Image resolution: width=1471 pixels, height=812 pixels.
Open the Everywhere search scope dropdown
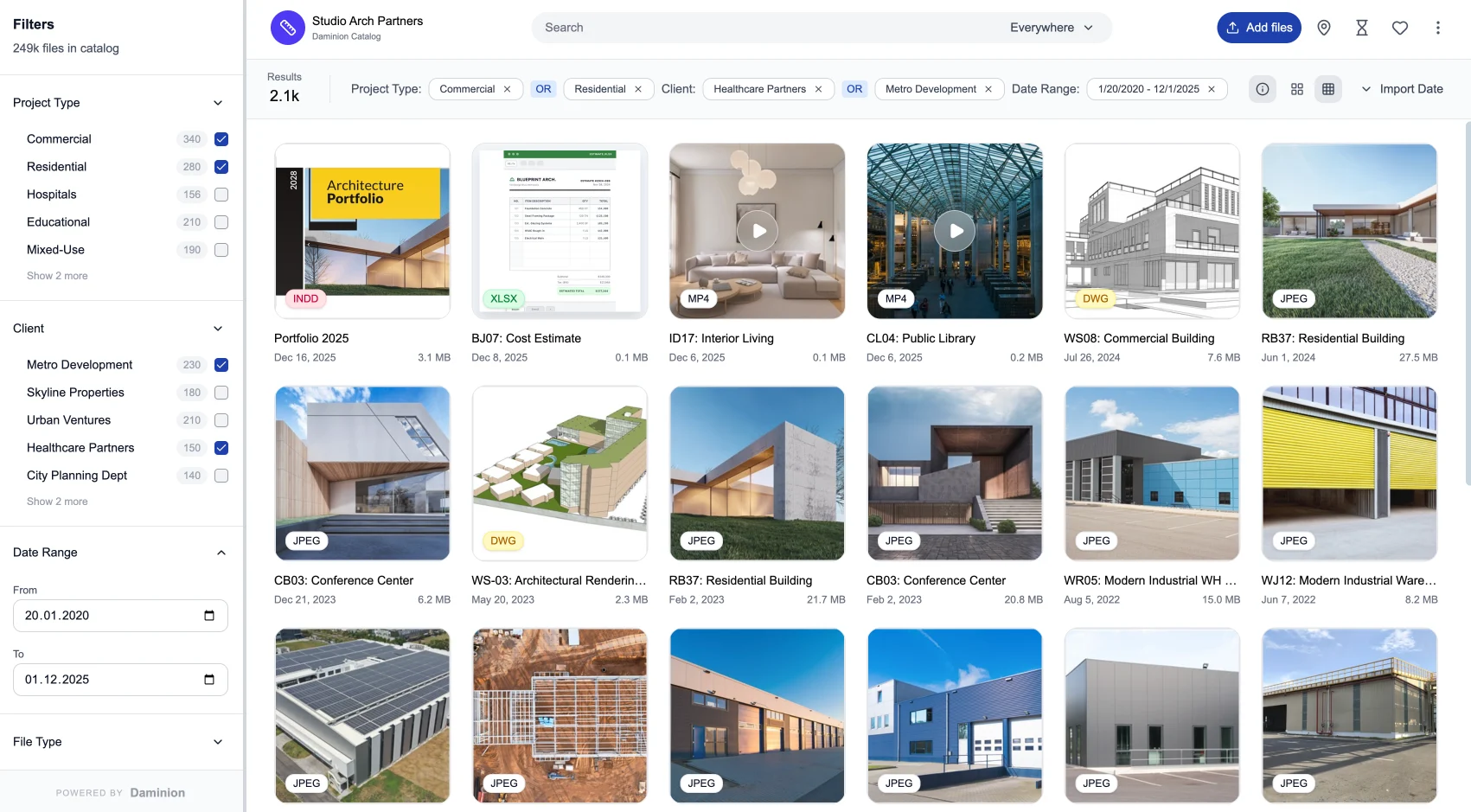(x=1051, y=28)
